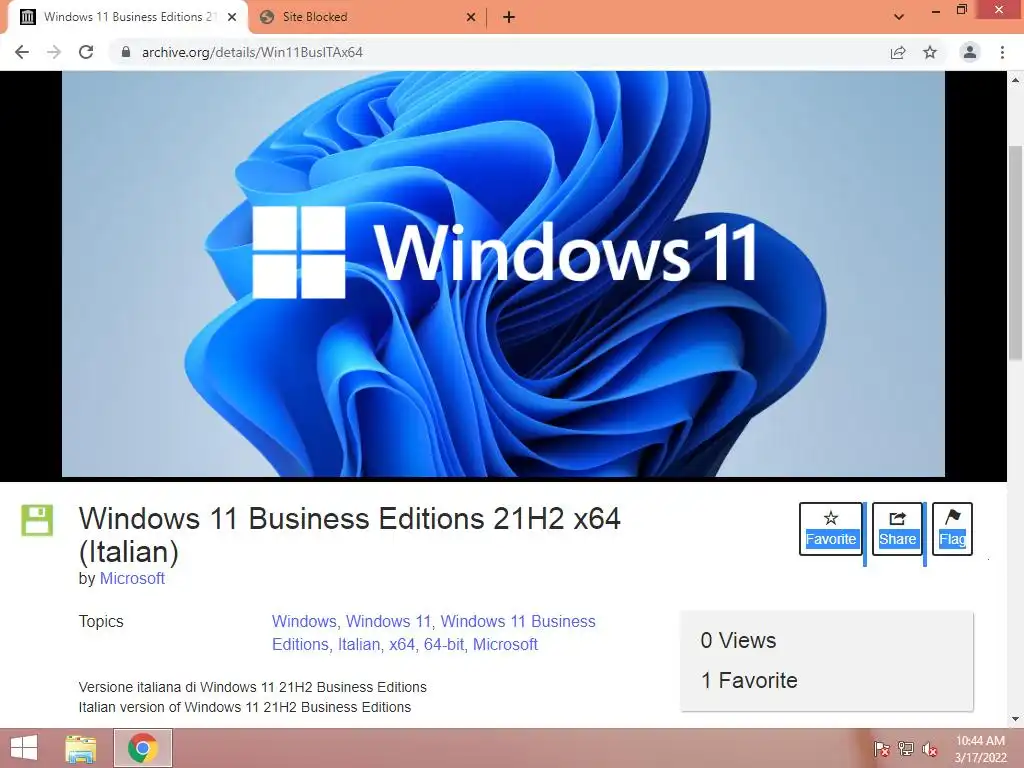Open the '64-bit' topic link
The width and height of the screenshot is (1024, 768).
tap(444, 645)
